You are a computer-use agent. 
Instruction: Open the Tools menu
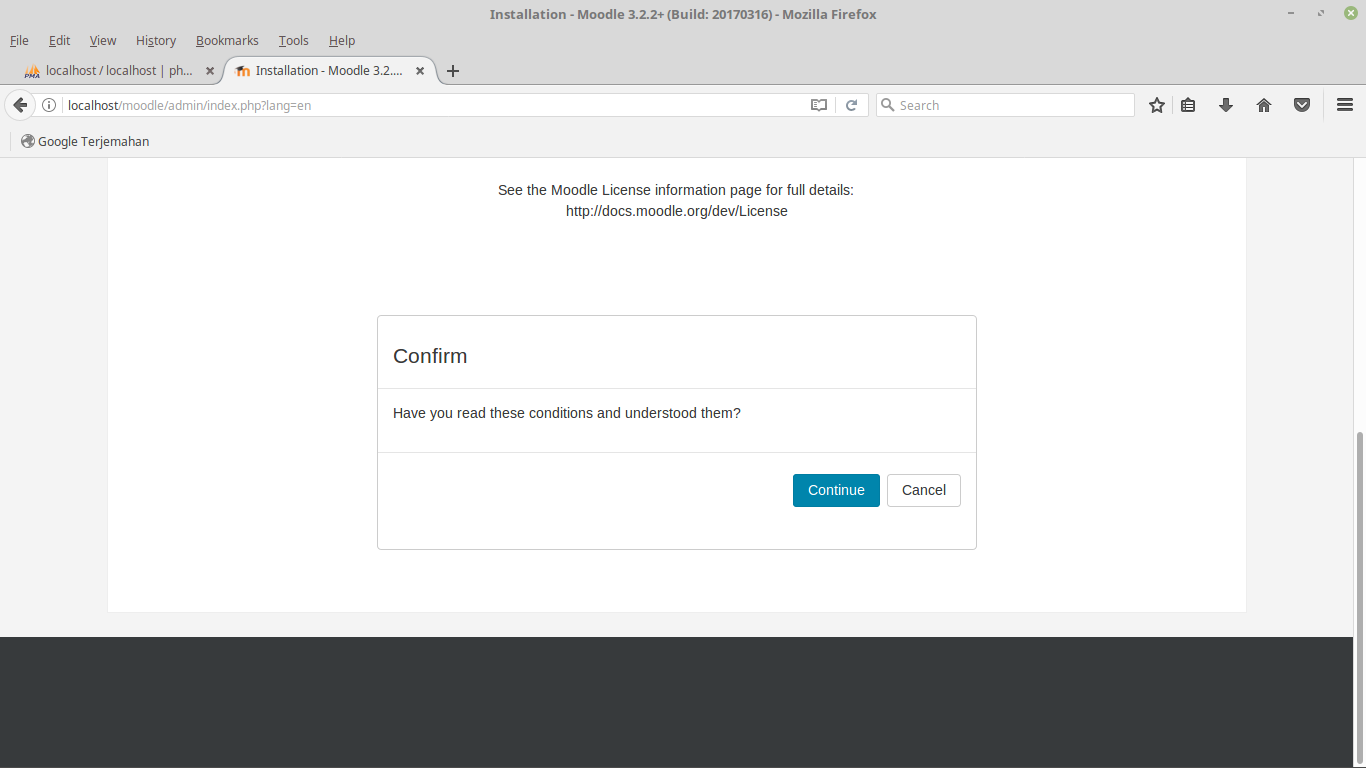[x=293, y=40]
